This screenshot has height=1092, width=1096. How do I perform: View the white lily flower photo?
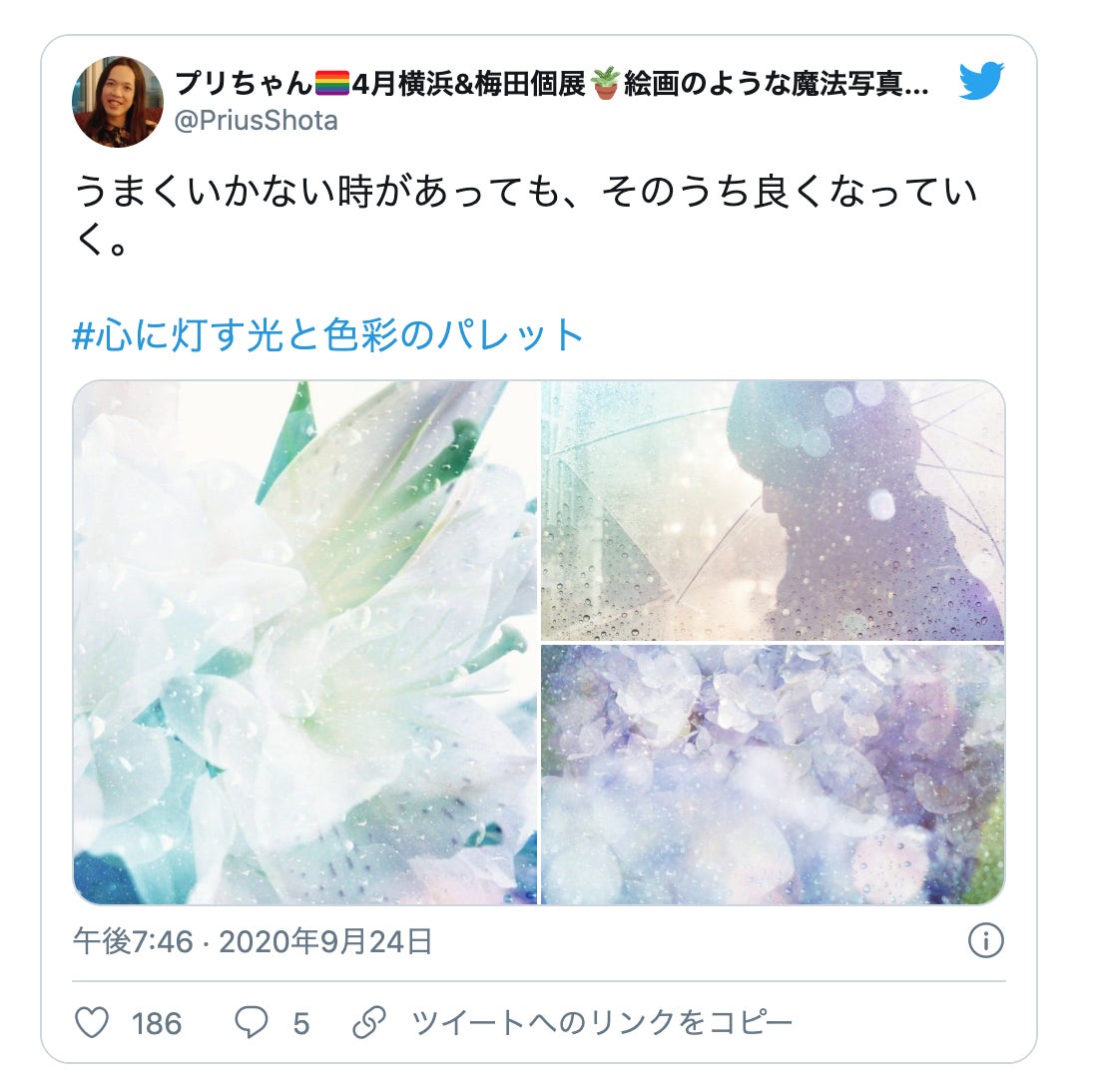pos(304,643)
